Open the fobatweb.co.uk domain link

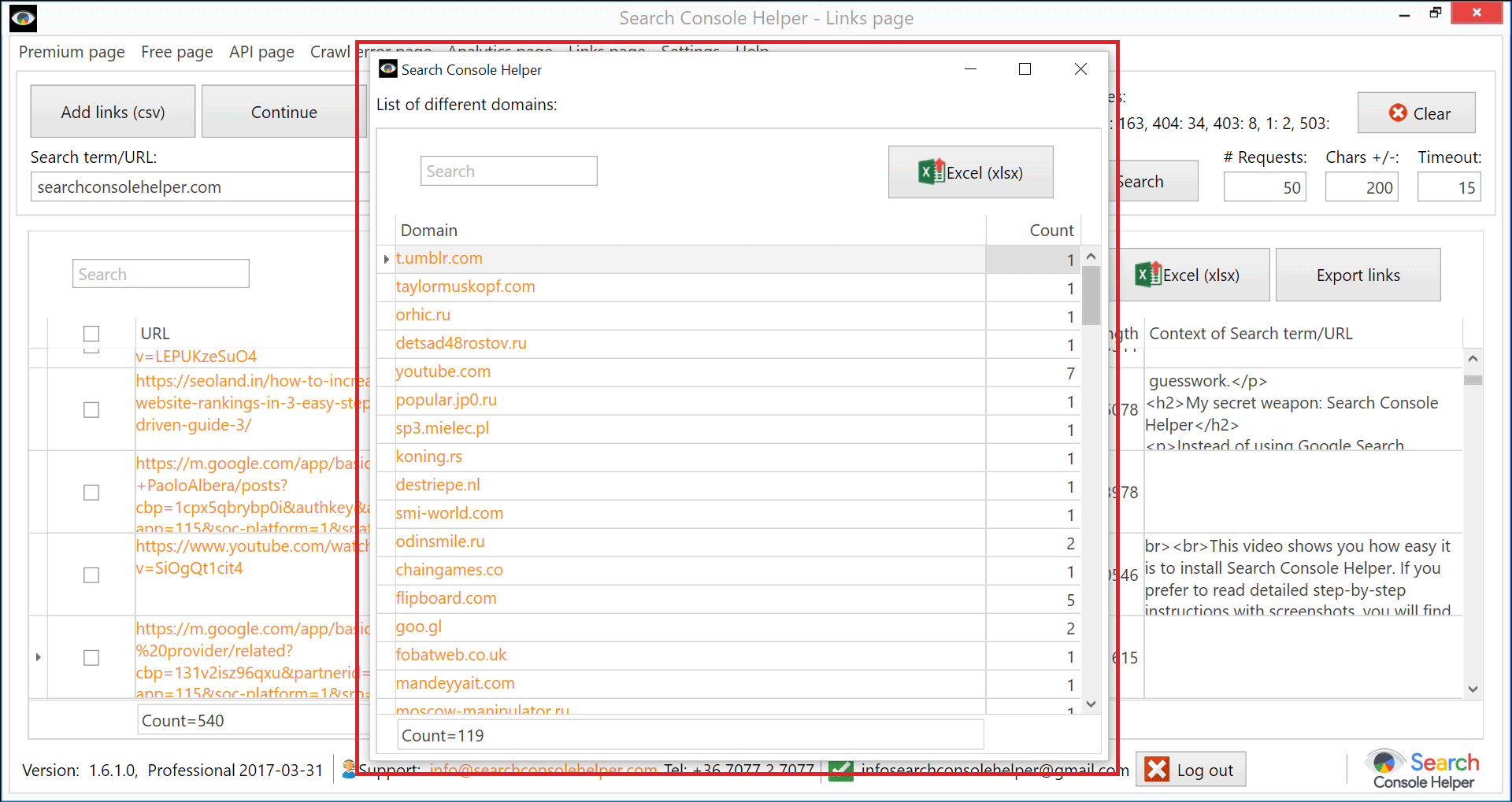tap(450, 655)
